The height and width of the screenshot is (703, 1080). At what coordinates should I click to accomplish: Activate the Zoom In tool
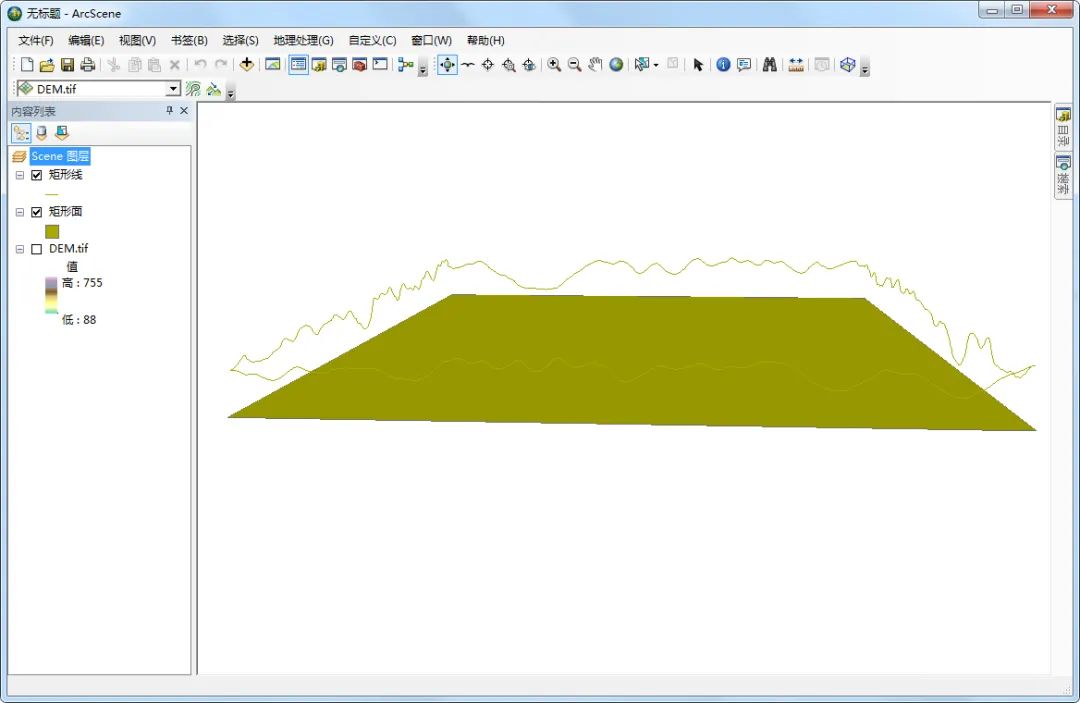[554, 65]
